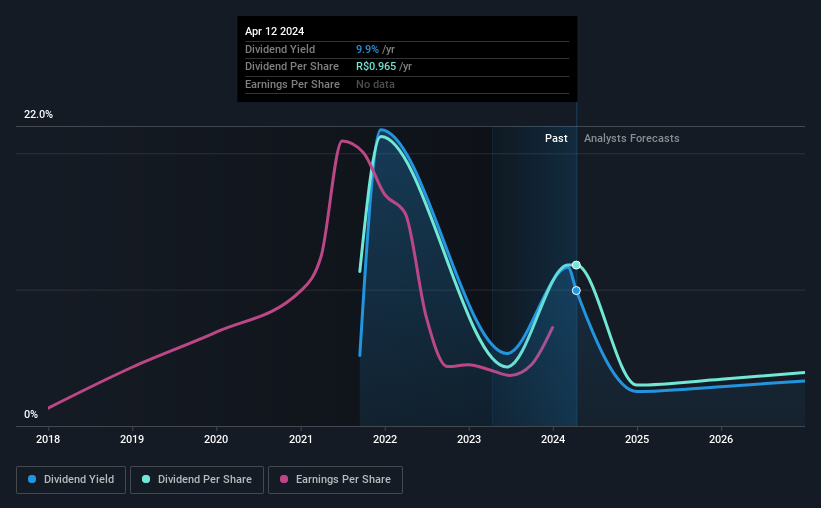821x508 pixels.
Task: Click the tooltip Dividend Per Share row label
Action: [292, 67]
